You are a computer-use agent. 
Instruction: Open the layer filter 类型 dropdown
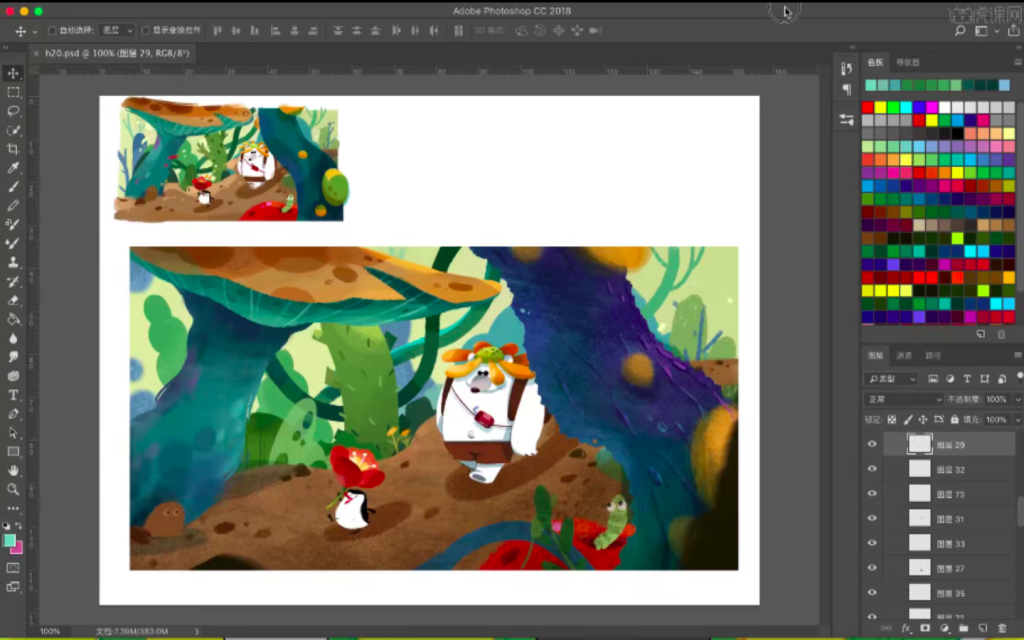click(892, 379)
